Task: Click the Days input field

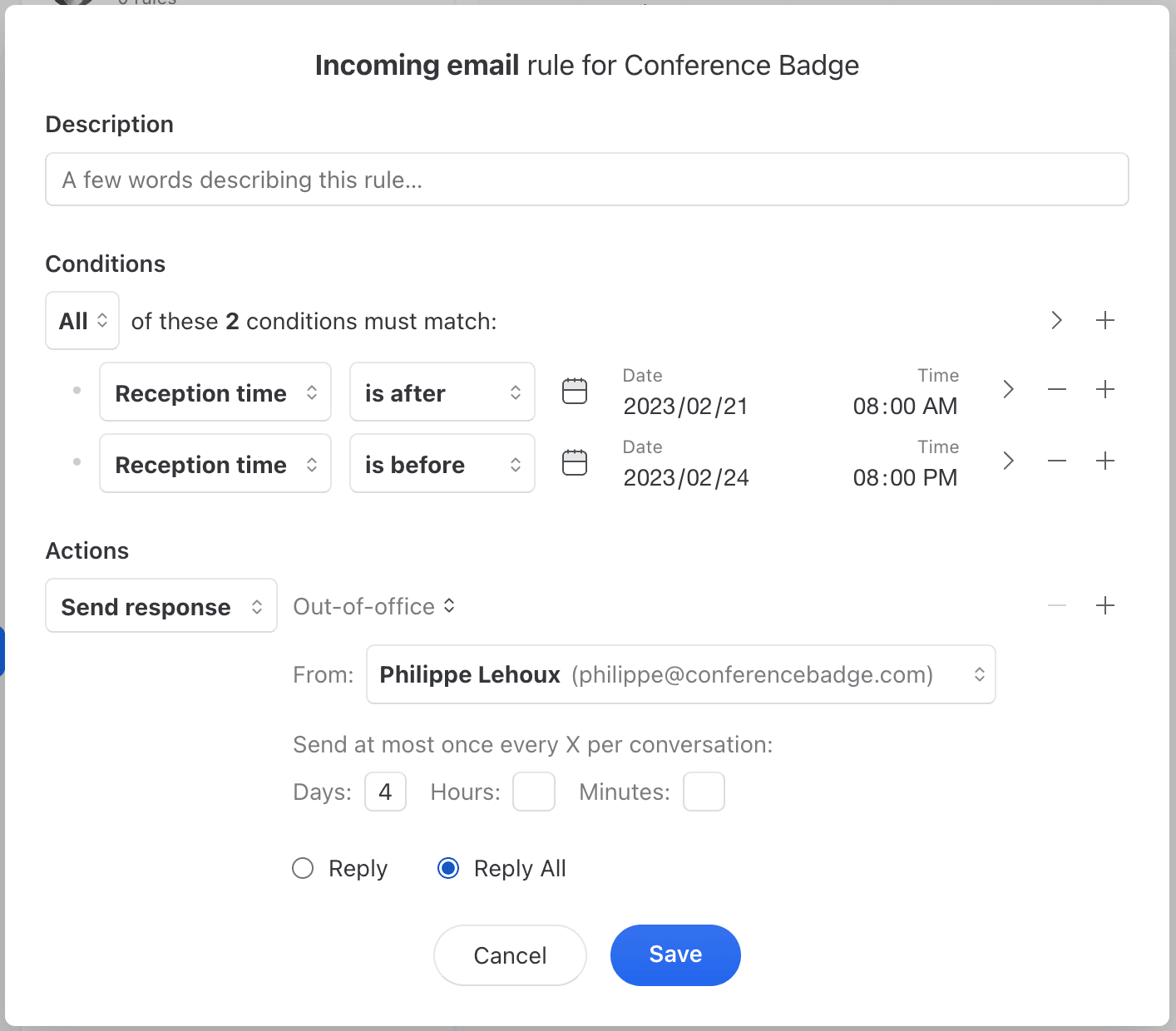Action: (385, 792)
